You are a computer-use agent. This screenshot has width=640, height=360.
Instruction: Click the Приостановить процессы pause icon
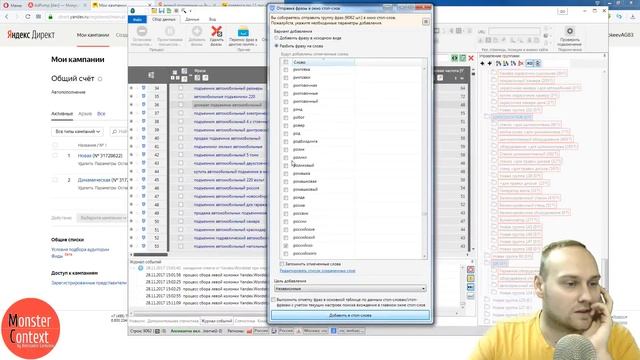point(170,31)
